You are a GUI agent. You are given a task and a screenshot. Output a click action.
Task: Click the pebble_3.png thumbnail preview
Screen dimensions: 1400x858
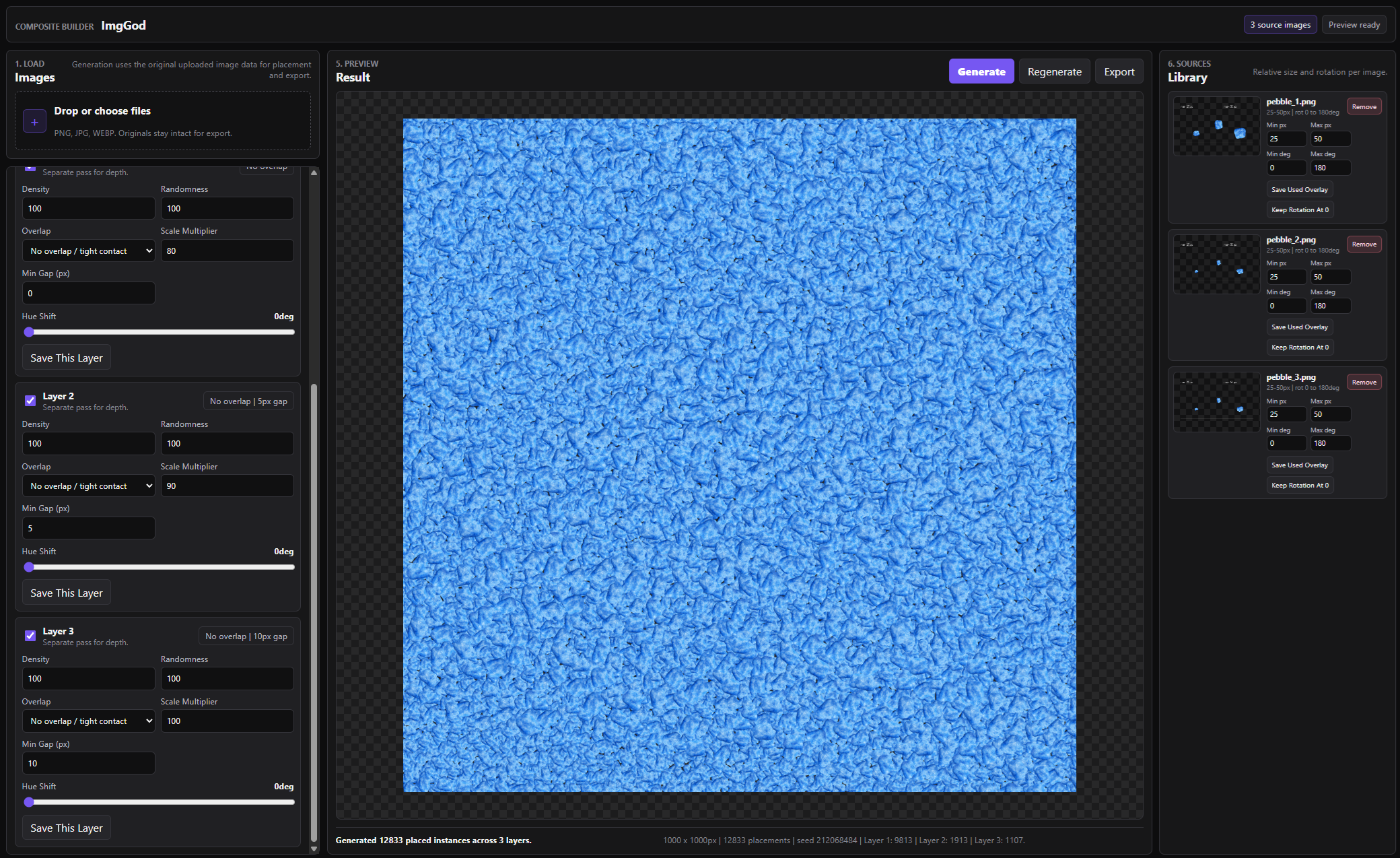[x=1216, y=402]
